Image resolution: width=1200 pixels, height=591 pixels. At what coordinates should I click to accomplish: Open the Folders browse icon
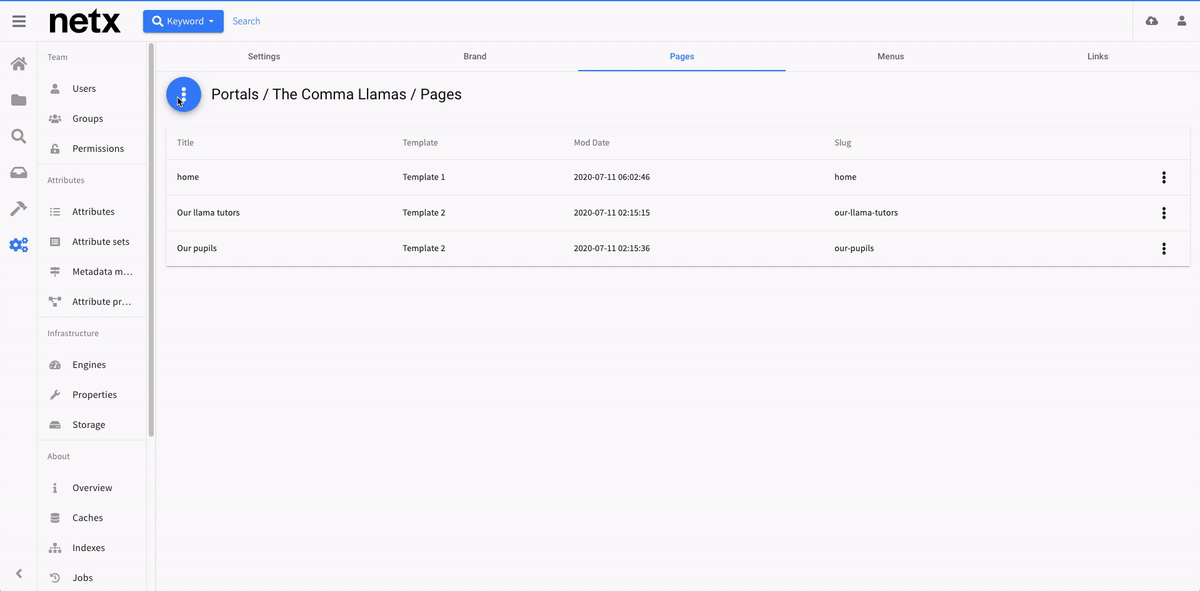(19, 100)
